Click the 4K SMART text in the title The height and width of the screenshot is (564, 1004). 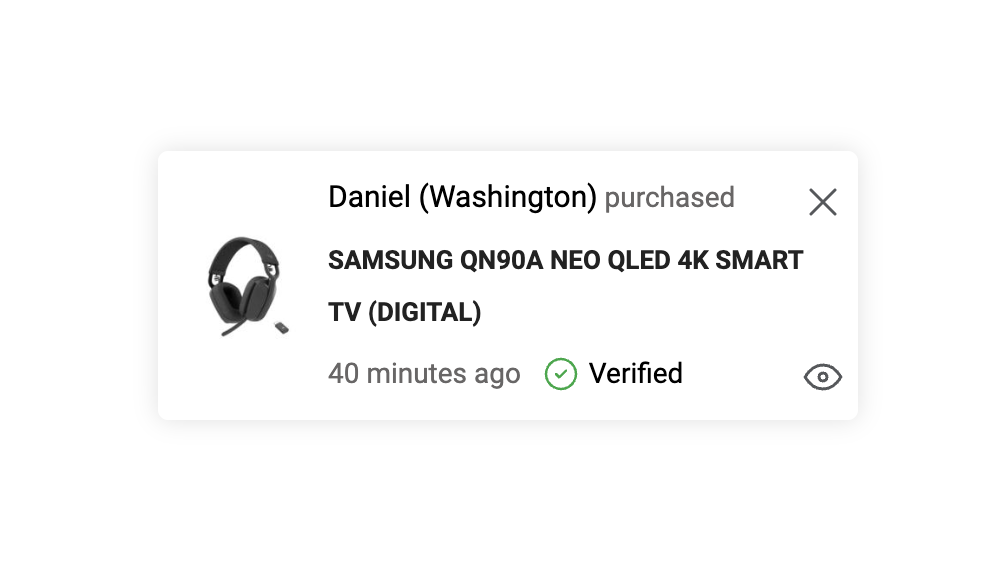pyautogui.click(x=740, y=261)
